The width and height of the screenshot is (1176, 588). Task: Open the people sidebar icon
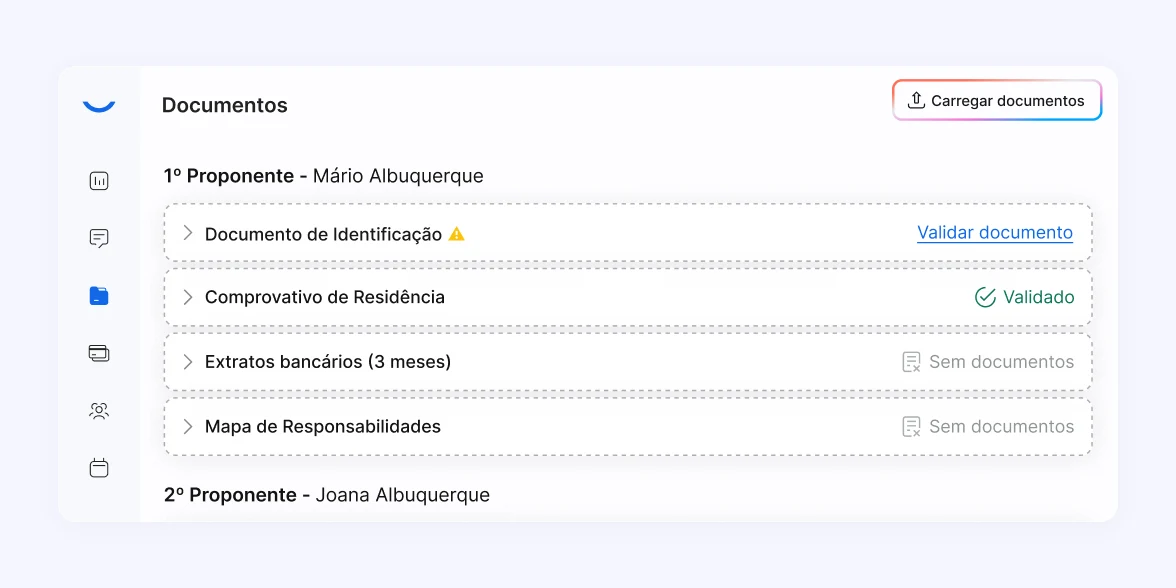coord(99,410)
